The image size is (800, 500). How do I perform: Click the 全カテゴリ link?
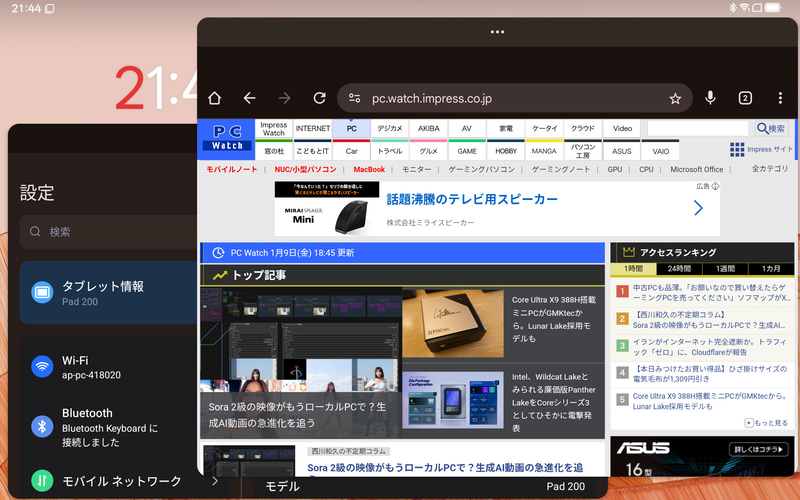(769, 168)
